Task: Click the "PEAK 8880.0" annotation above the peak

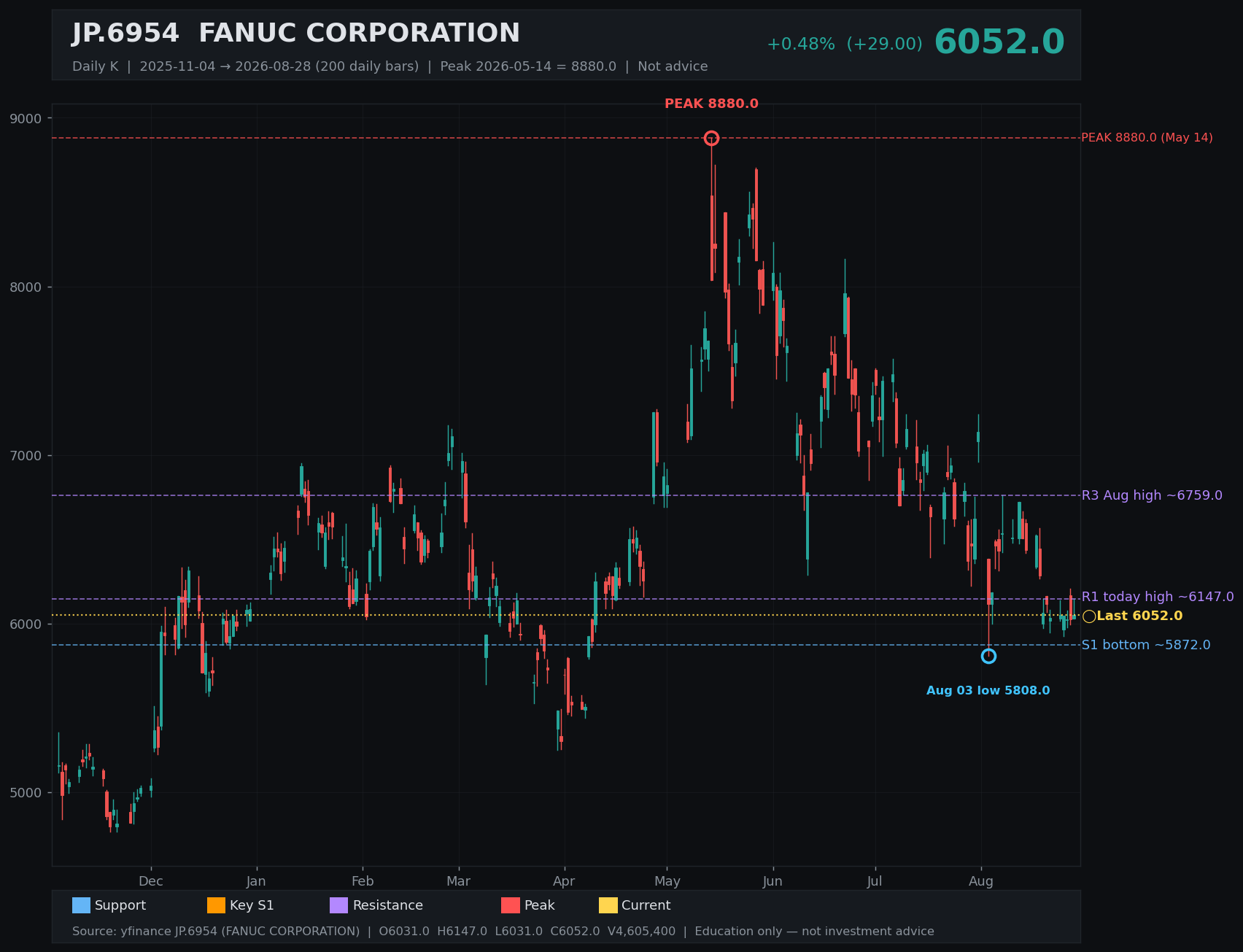Action: tap(711, 104)
